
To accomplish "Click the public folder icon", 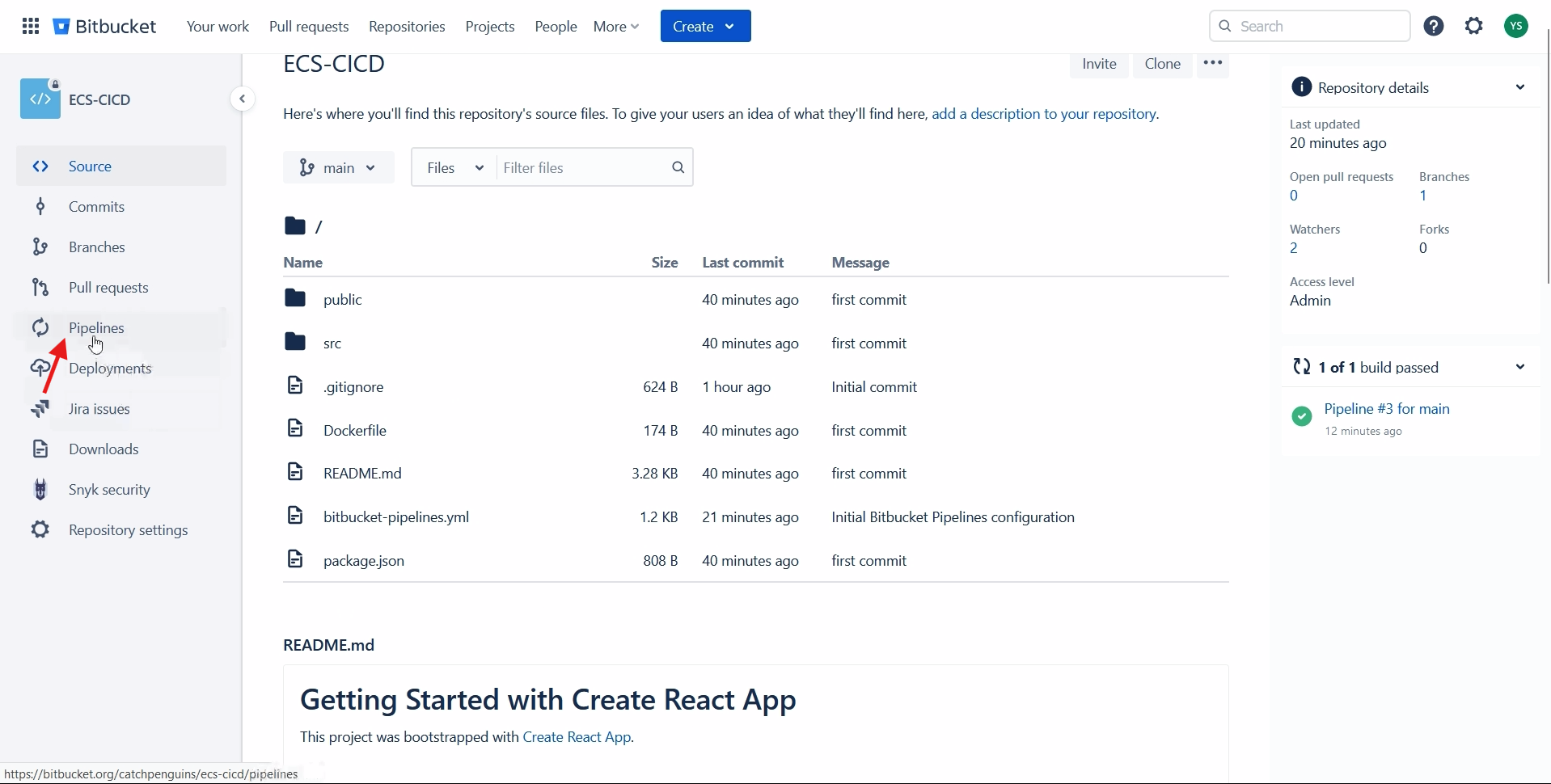I will [x=295, y=298].
